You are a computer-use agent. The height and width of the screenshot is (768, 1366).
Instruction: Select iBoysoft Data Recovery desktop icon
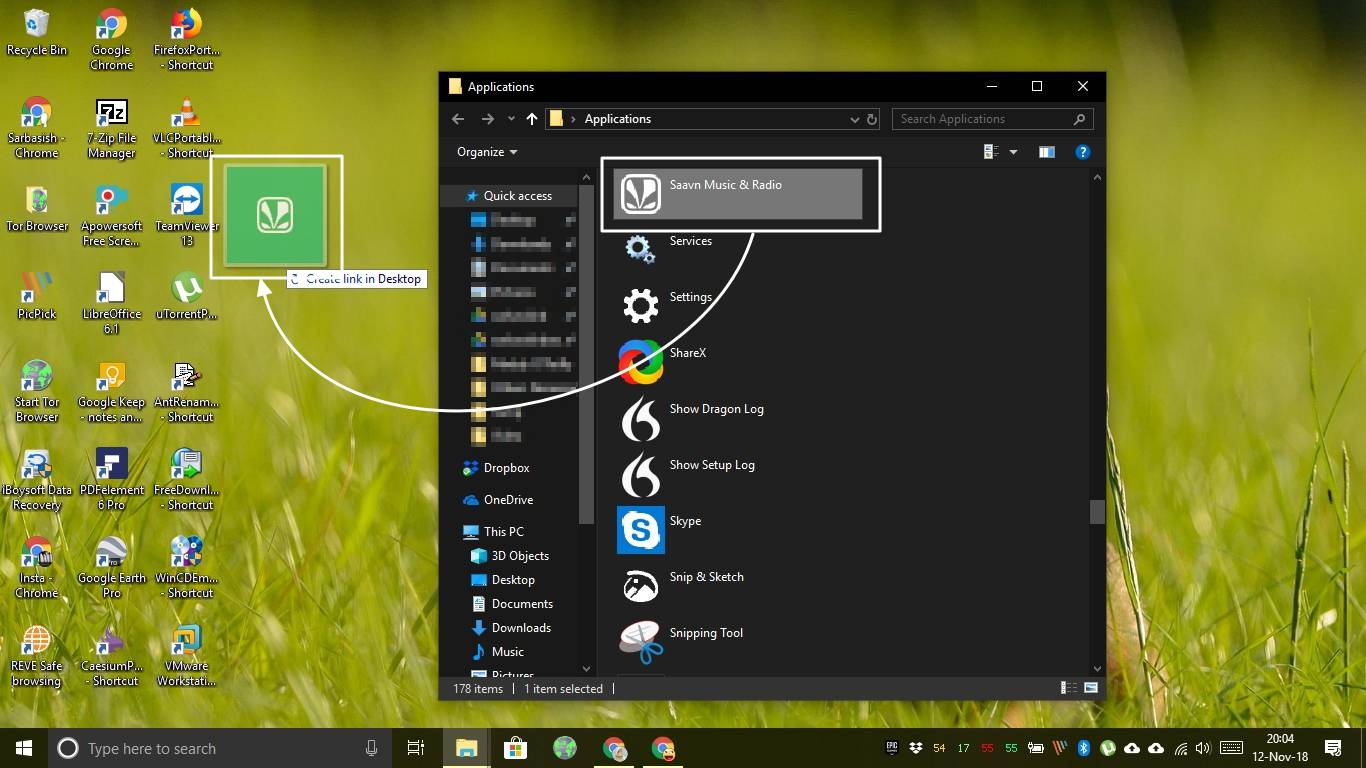coord(37,480)
